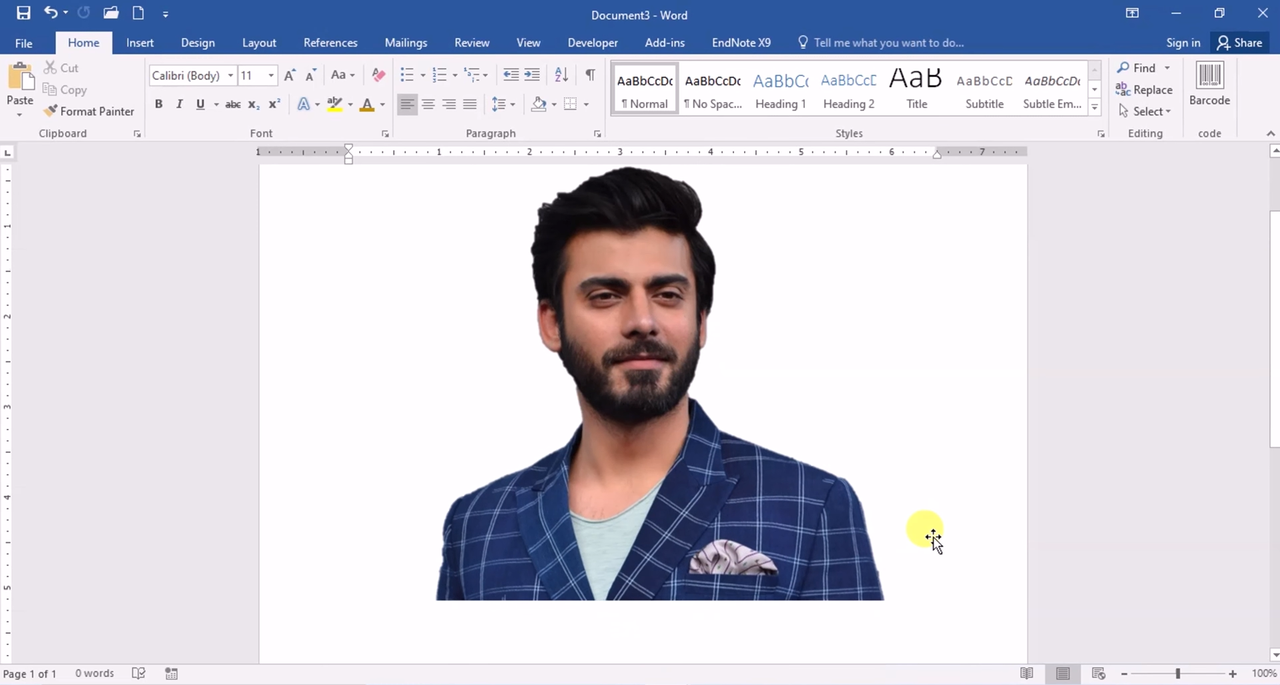Image resolution: width=1280 pixels, height=685 pixels.
Task: Decrease paragraph indent
Action: 510,75
